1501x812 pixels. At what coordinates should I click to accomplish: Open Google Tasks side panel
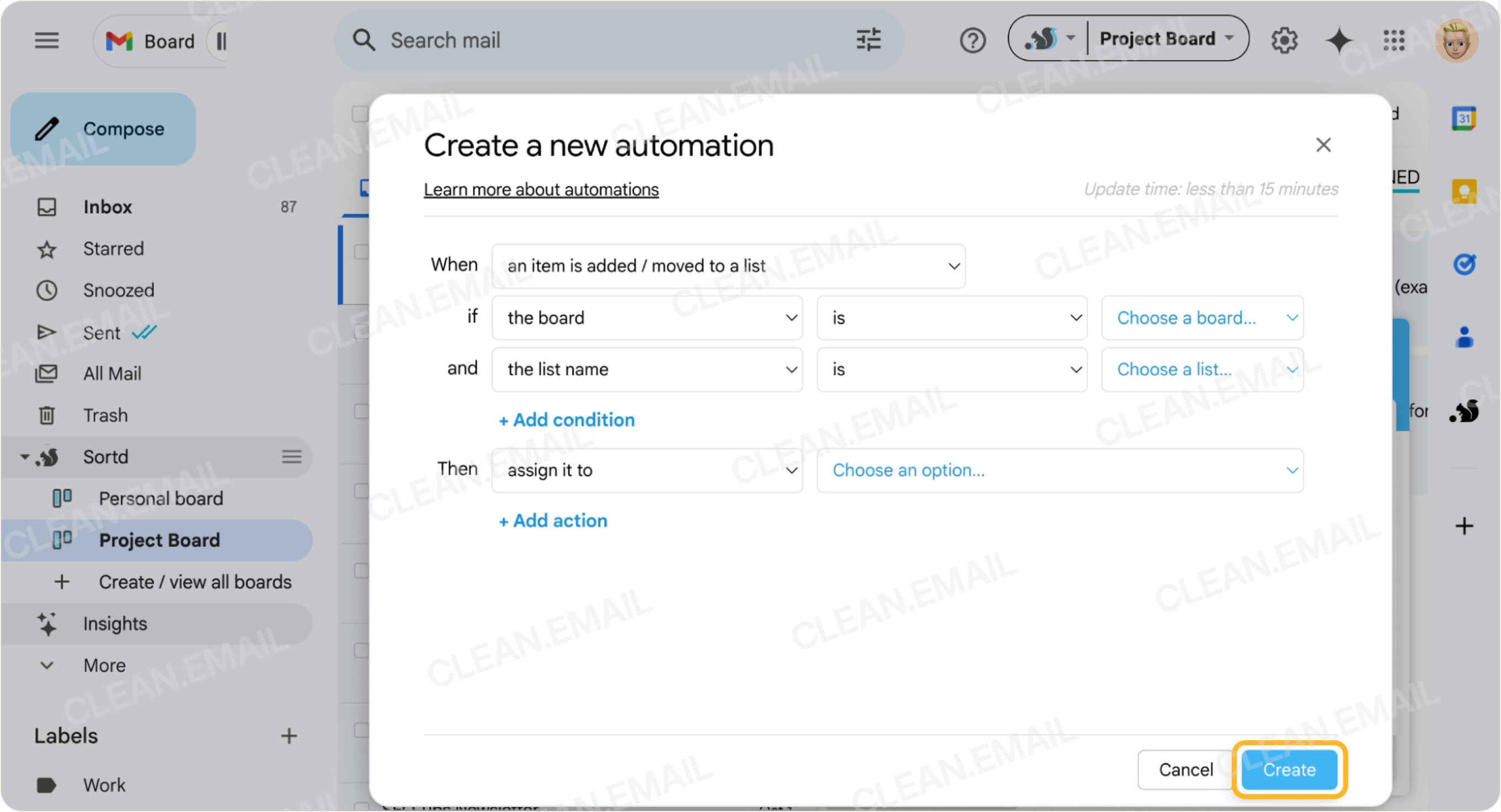point(1465,264)
